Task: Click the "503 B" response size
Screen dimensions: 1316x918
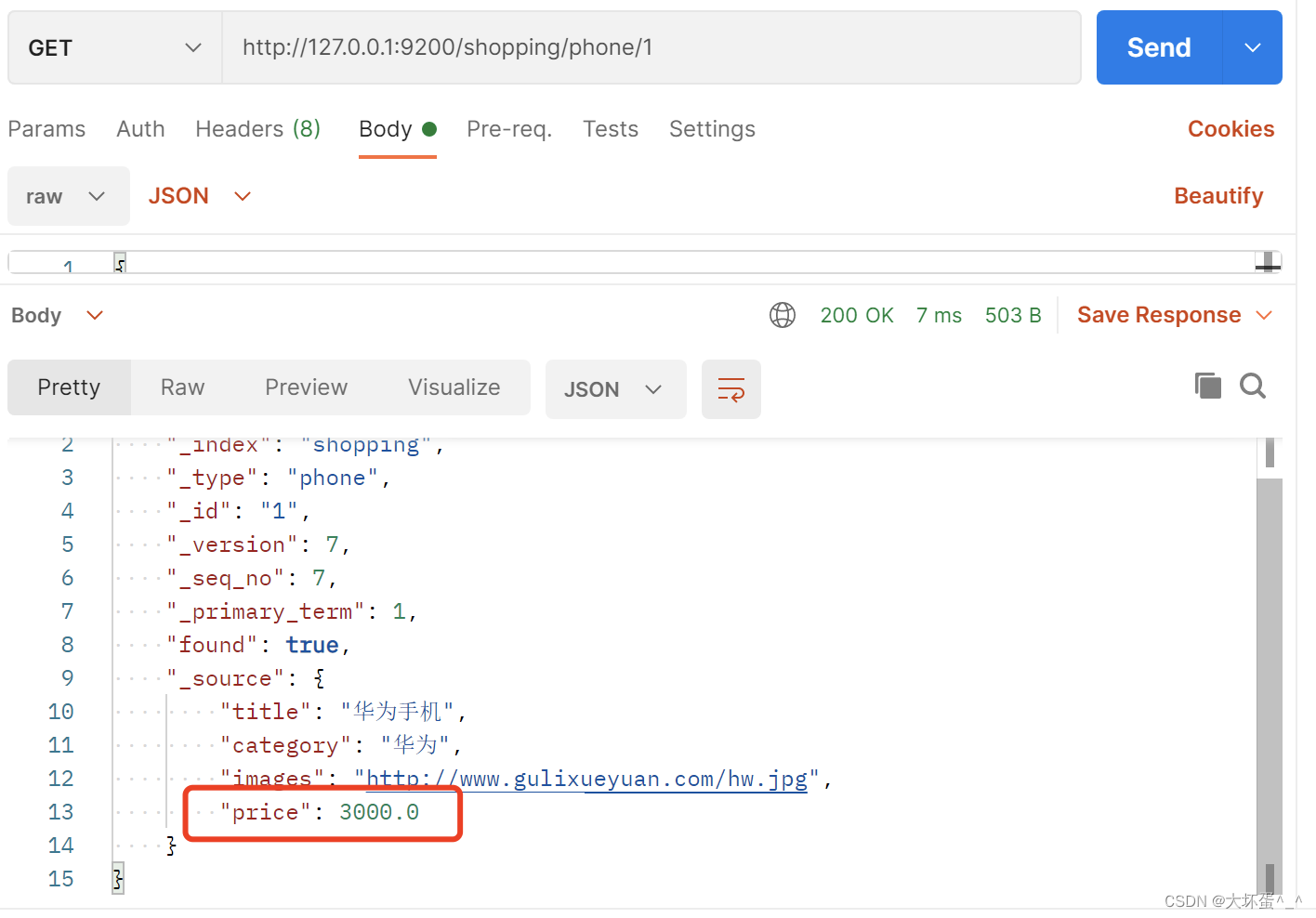Action: pyautogui.click(x=1013, y=316)
